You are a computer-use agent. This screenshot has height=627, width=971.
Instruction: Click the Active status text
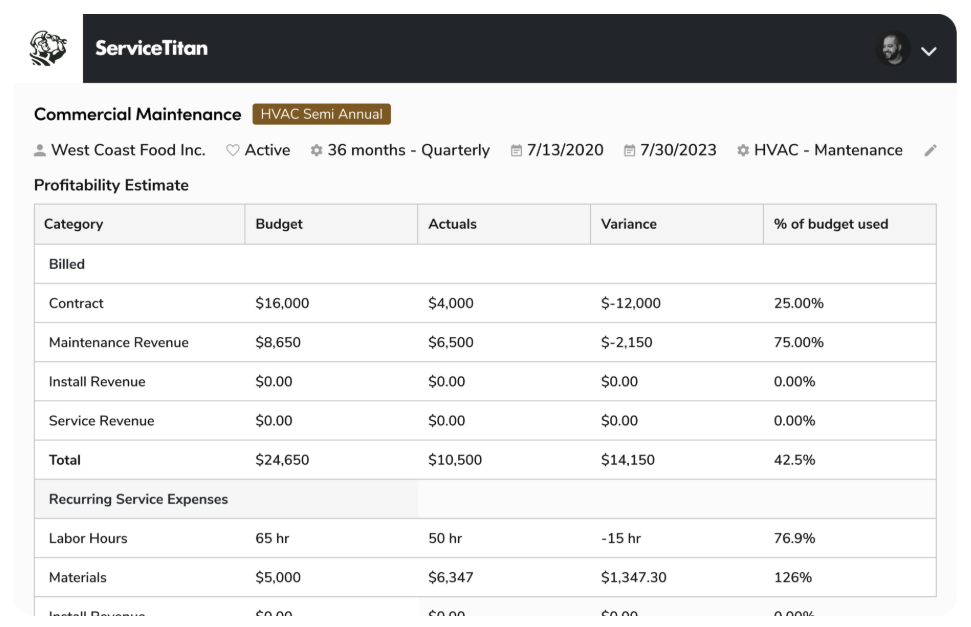[x=268, y=150]
